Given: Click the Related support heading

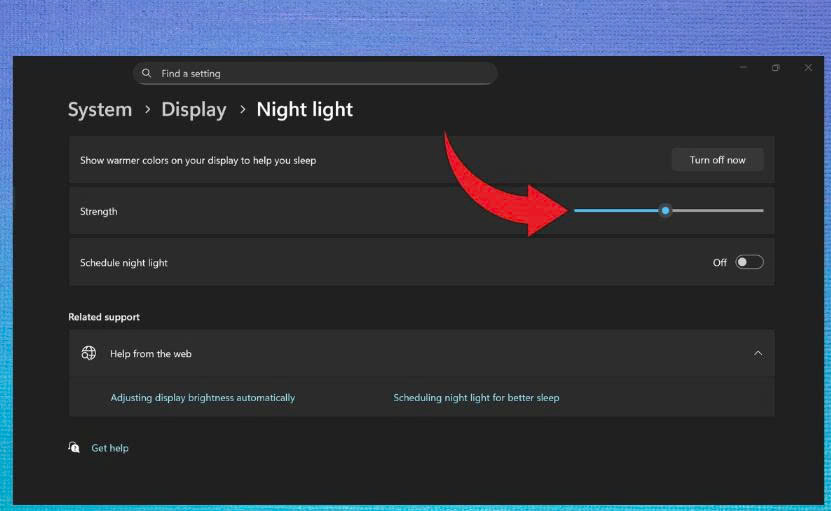Looking at the screenshot, I should pyautogui.click(x=104, y=317).
